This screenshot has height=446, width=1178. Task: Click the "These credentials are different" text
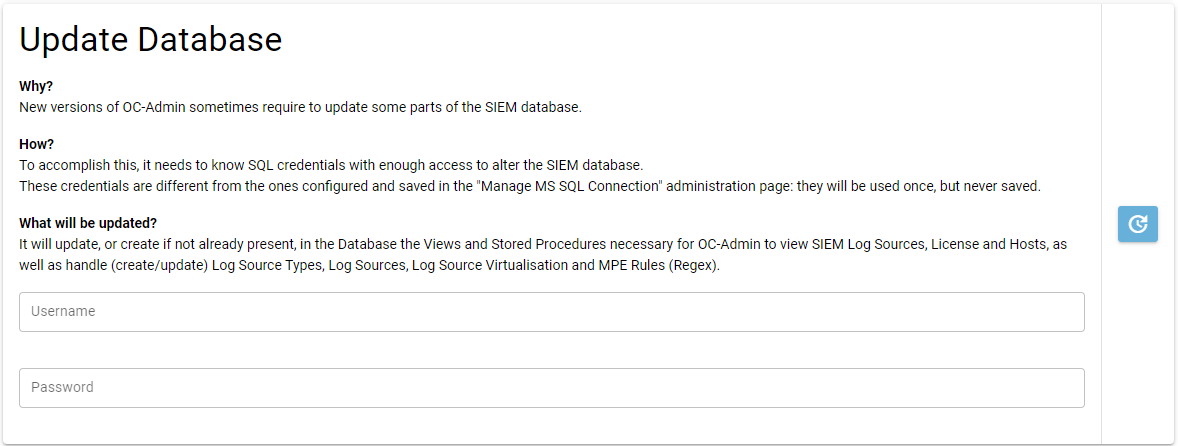tap(110, 185)
